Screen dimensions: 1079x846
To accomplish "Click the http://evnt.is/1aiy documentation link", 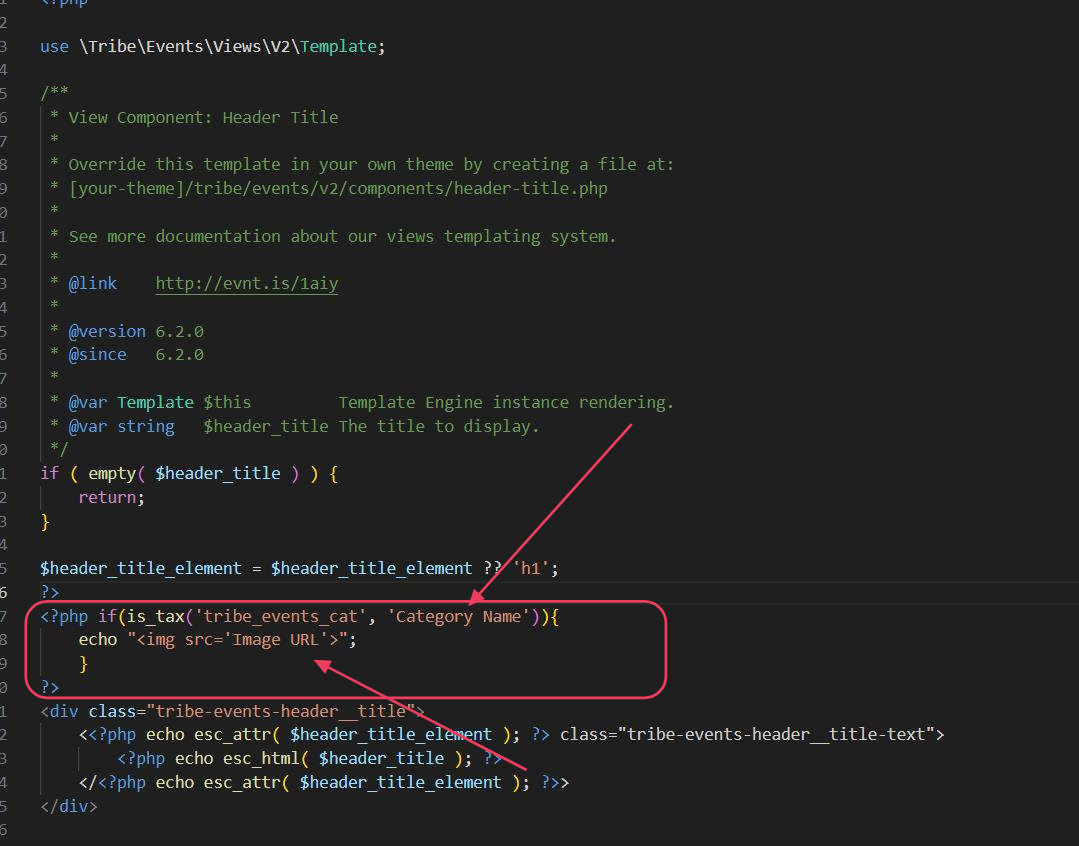I will [x=245, y=283].
